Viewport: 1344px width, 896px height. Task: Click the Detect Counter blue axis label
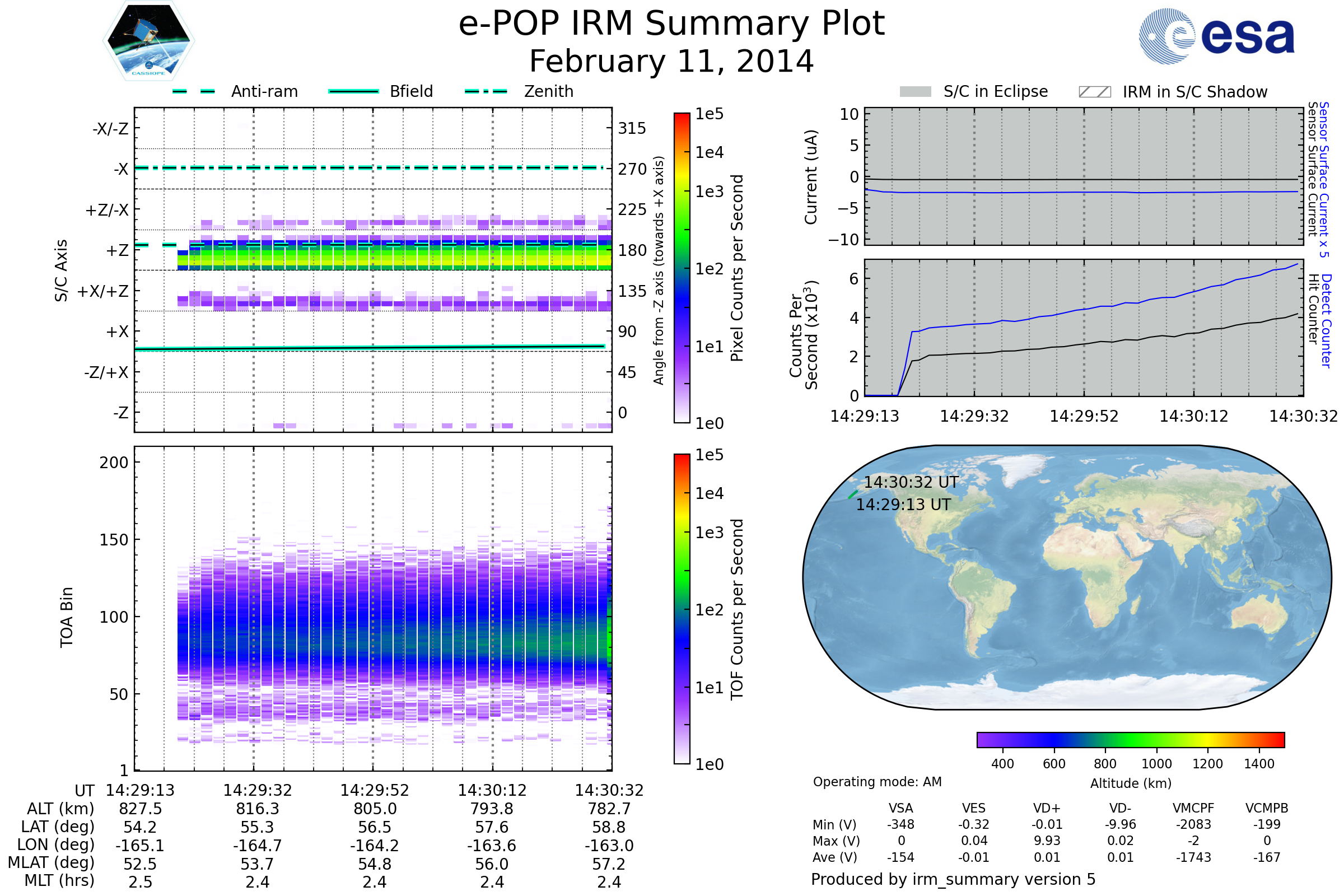pyautogui.click(x=1326, y=321)
